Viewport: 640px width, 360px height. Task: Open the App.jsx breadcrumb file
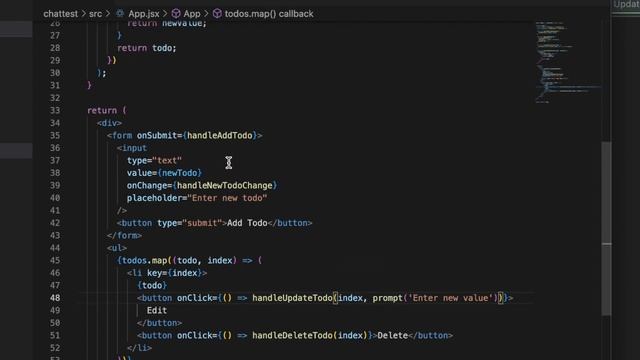tap(144, 13)
